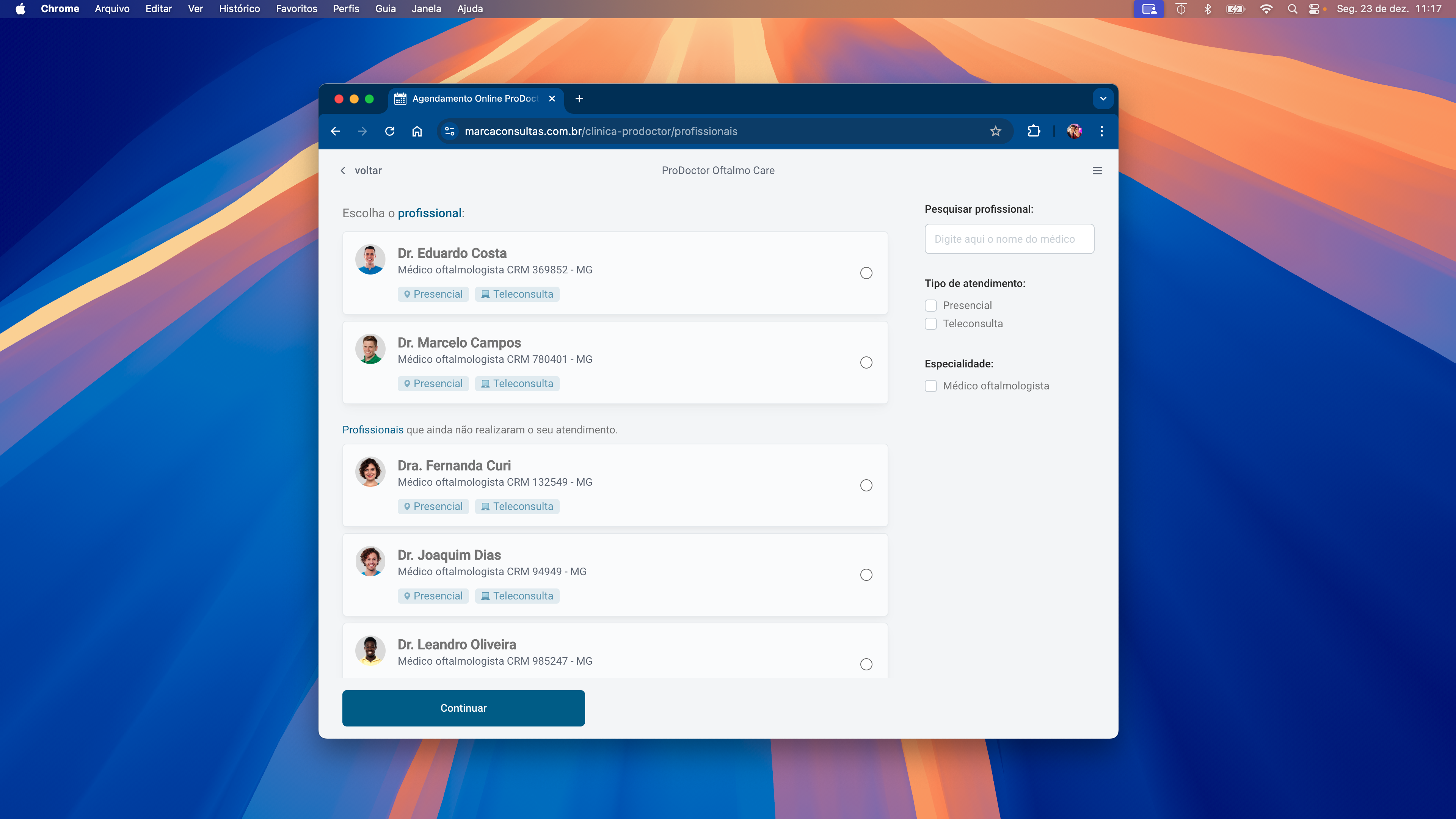Viewport: 1456px width, 819px height.
Task: Expand the tab search dropdown arrow
Action: point(1103,98)
